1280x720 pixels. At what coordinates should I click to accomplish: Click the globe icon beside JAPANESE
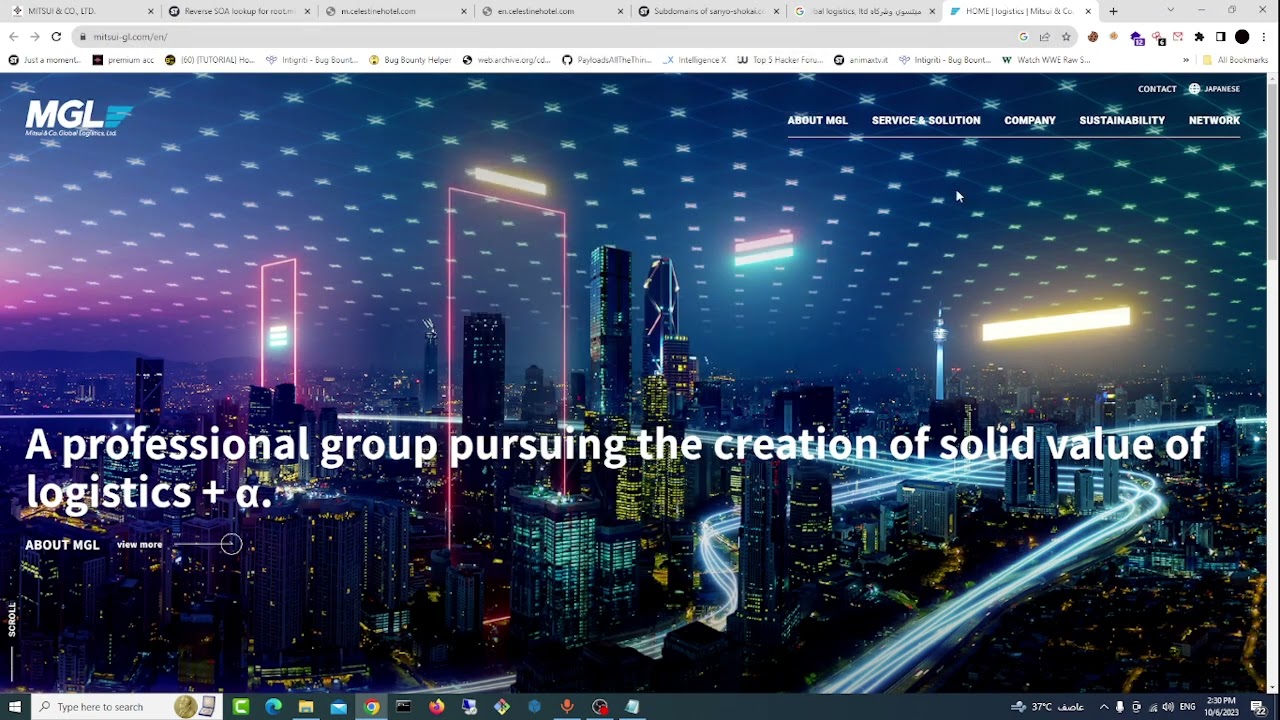pyautogui.click(x=1194, y=89)
